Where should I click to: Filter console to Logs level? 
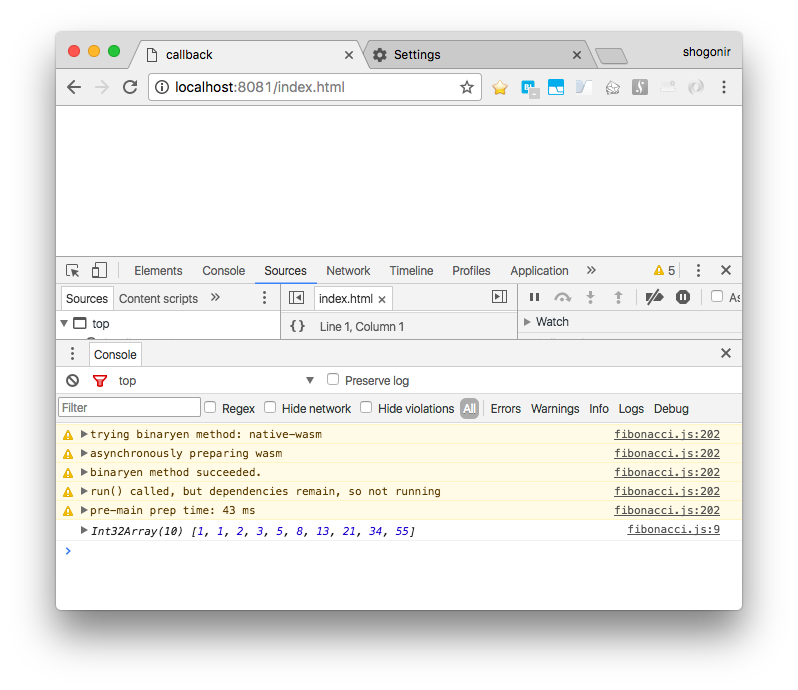coord(631,409)
